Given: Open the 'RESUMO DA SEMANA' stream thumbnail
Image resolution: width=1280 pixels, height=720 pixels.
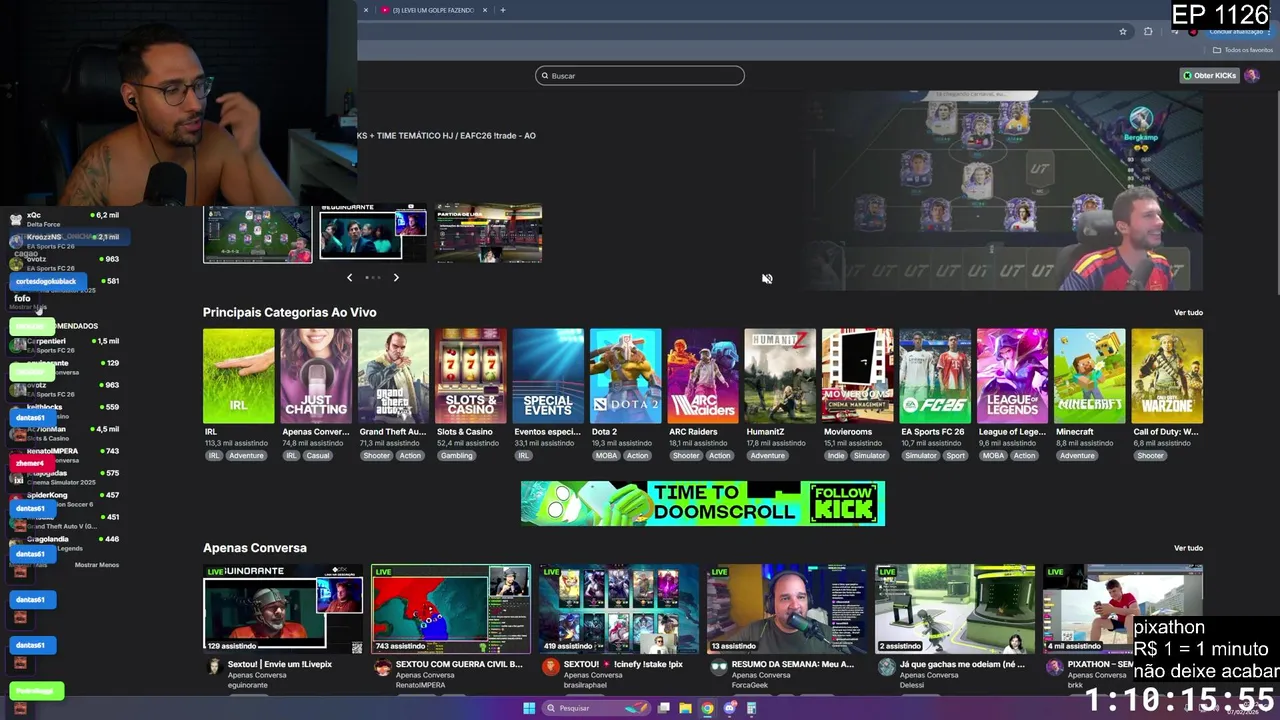Looking at the screenshot, I should (x=787, y=609).
